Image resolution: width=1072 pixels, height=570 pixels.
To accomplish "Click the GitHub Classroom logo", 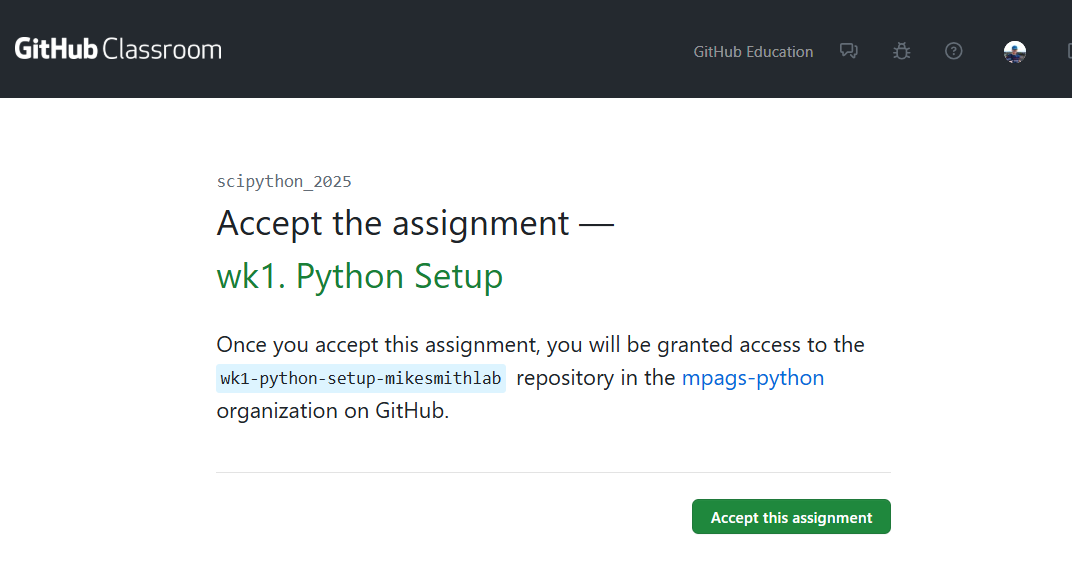I will click(118, 49).
